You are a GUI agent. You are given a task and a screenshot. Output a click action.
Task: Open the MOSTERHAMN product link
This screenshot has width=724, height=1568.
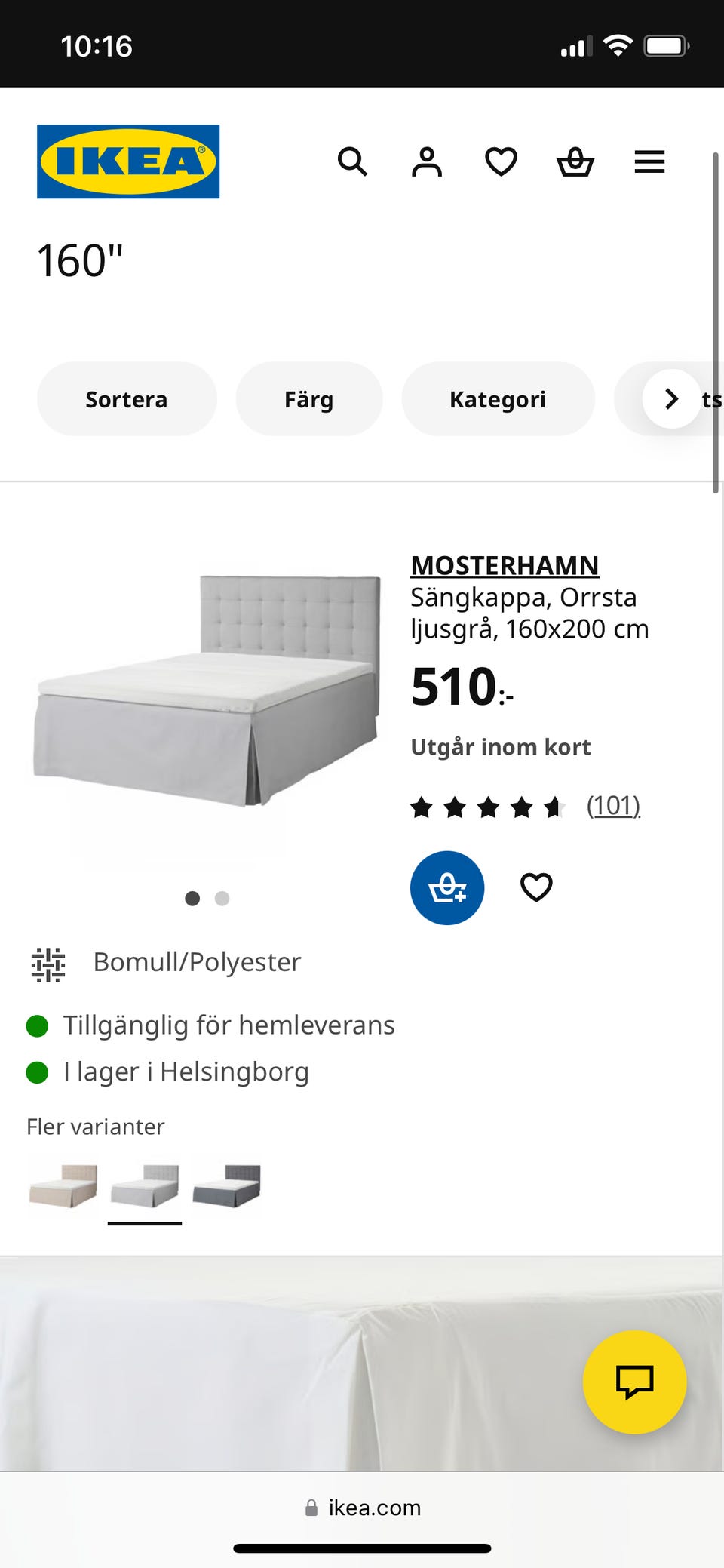coord(505,565)
